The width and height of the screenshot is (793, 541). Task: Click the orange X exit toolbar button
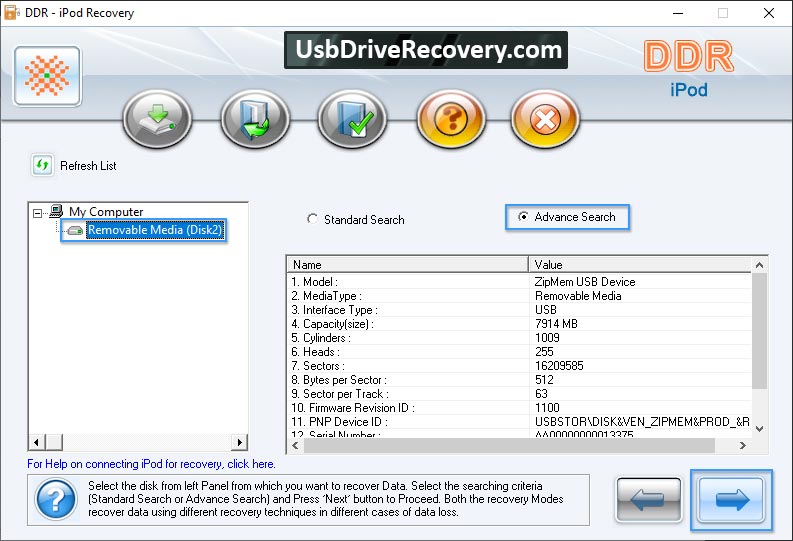point(545,119)
